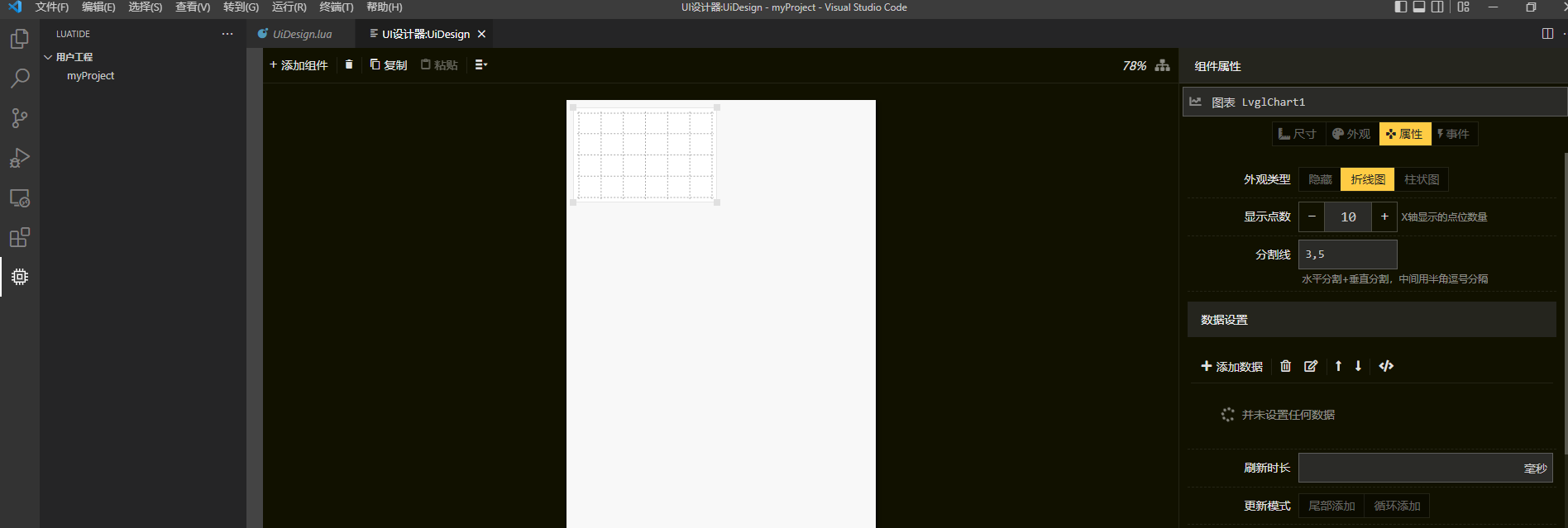Select the LuatIDE chip icon in activity bar

(20, 277)
